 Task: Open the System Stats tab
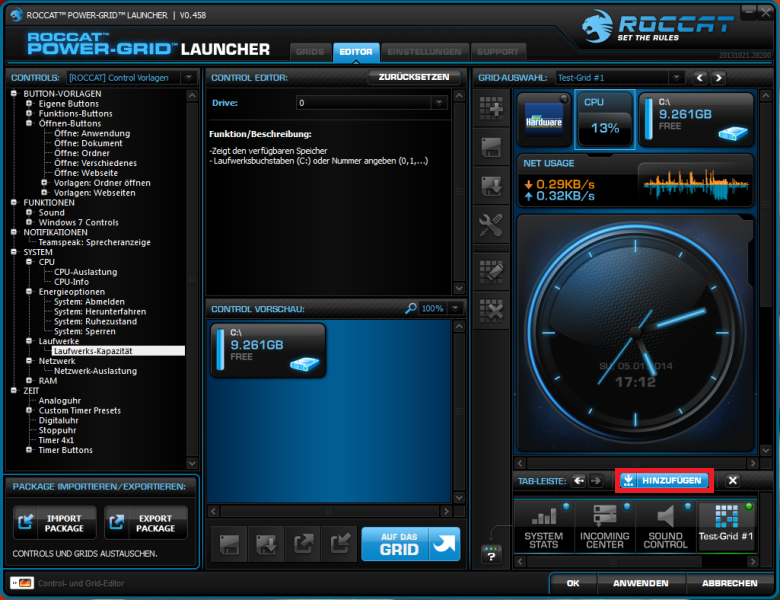tap(544, 526)
